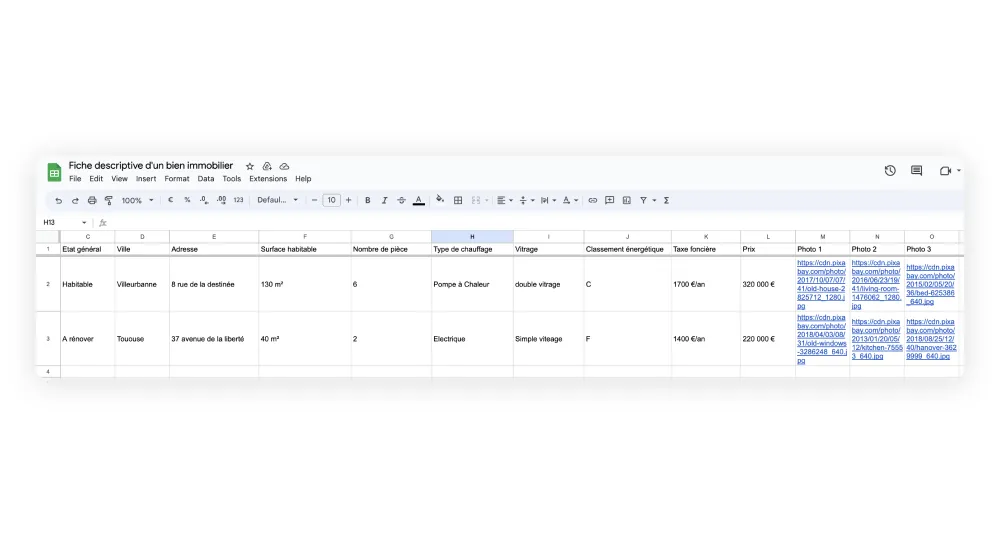Click the Move to Drive folder icon
The image size is (1000, 537).
pyautogui.click(x=267, y=166)
